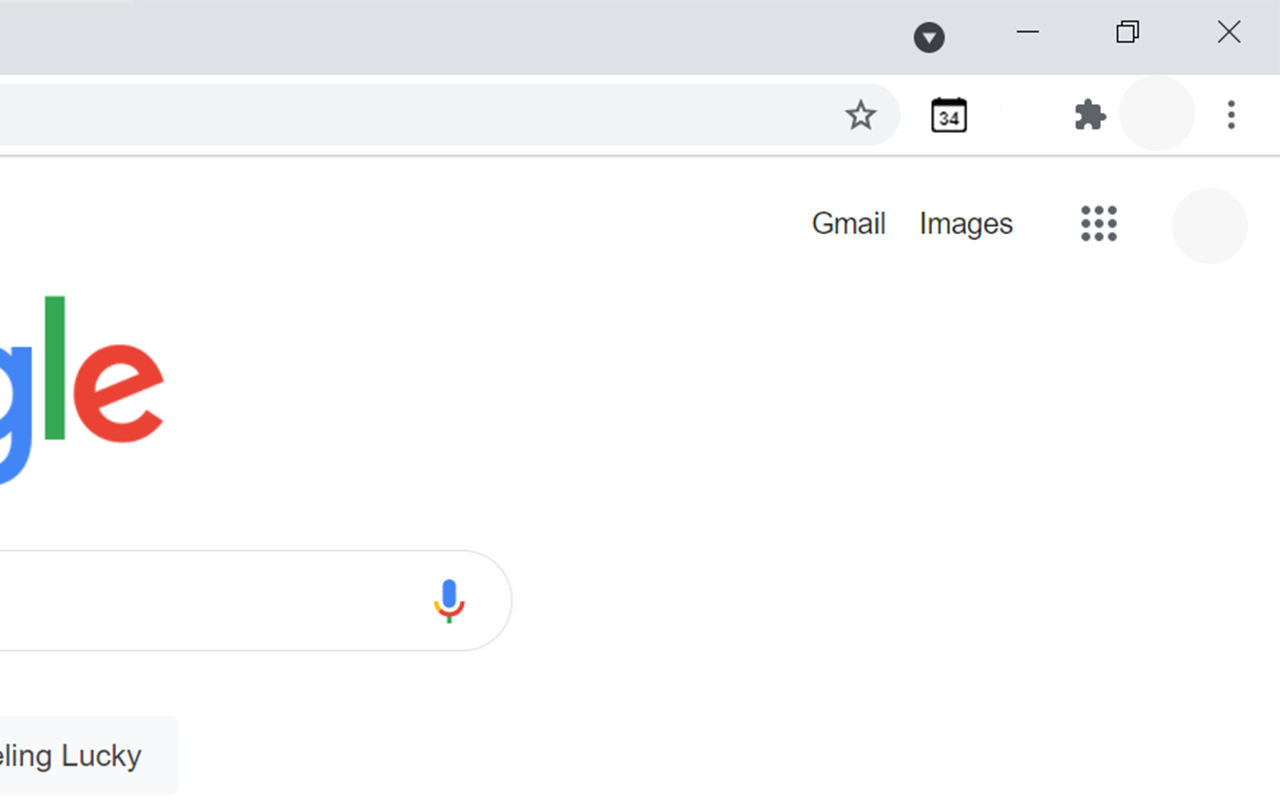1280x800 pixels.
Task: Click inside the browser address bar
Action: click(410, 115)
